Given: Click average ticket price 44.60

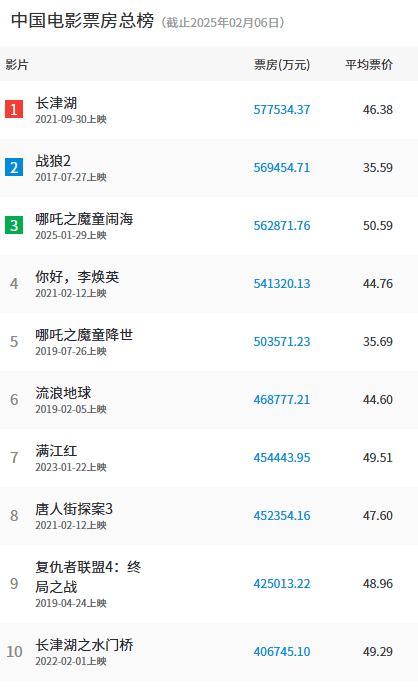Looking at the screenshot, I should coord(378,400).
